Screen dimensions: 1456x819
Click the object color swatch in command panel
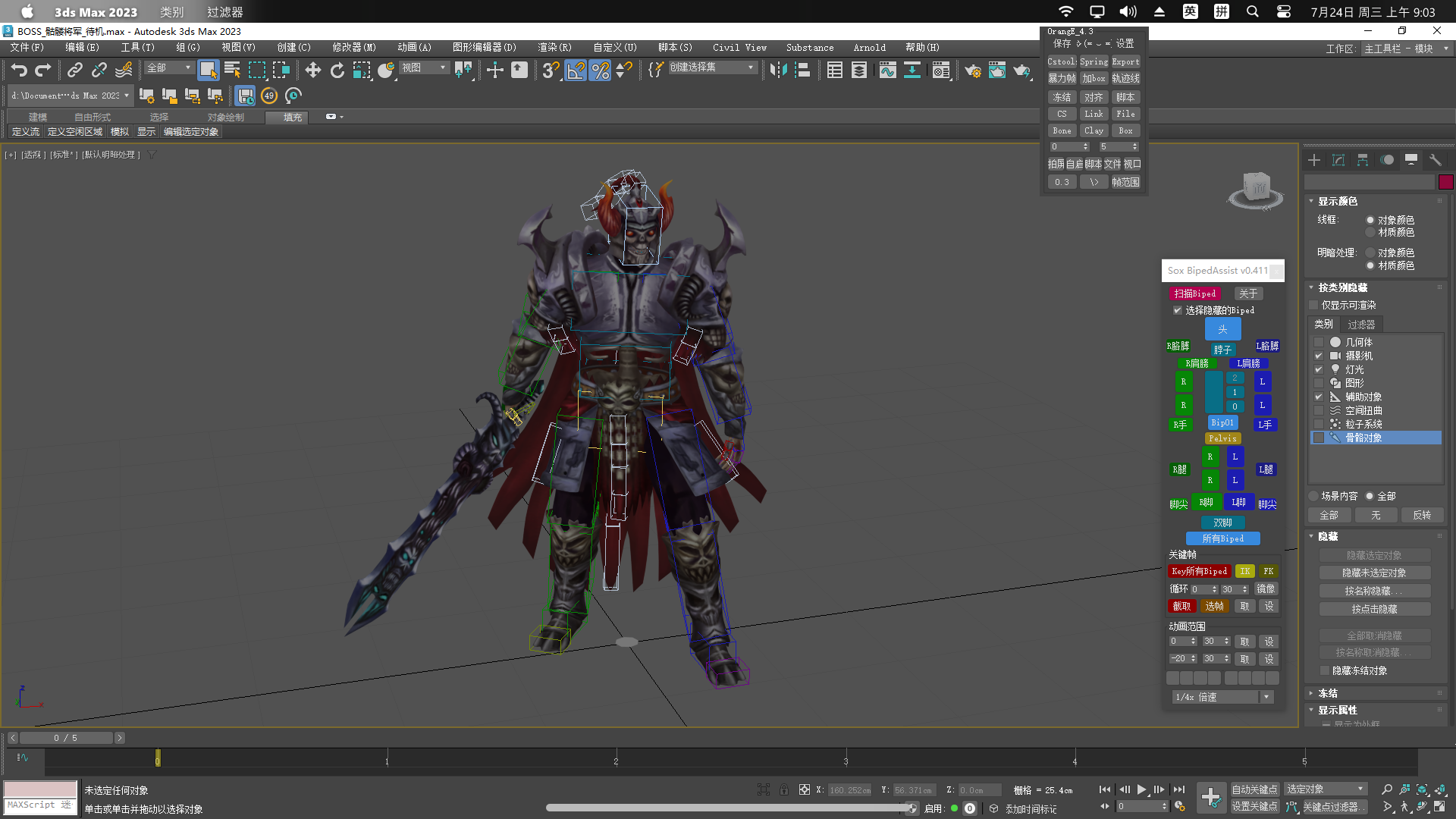(x=1445, y=182)
